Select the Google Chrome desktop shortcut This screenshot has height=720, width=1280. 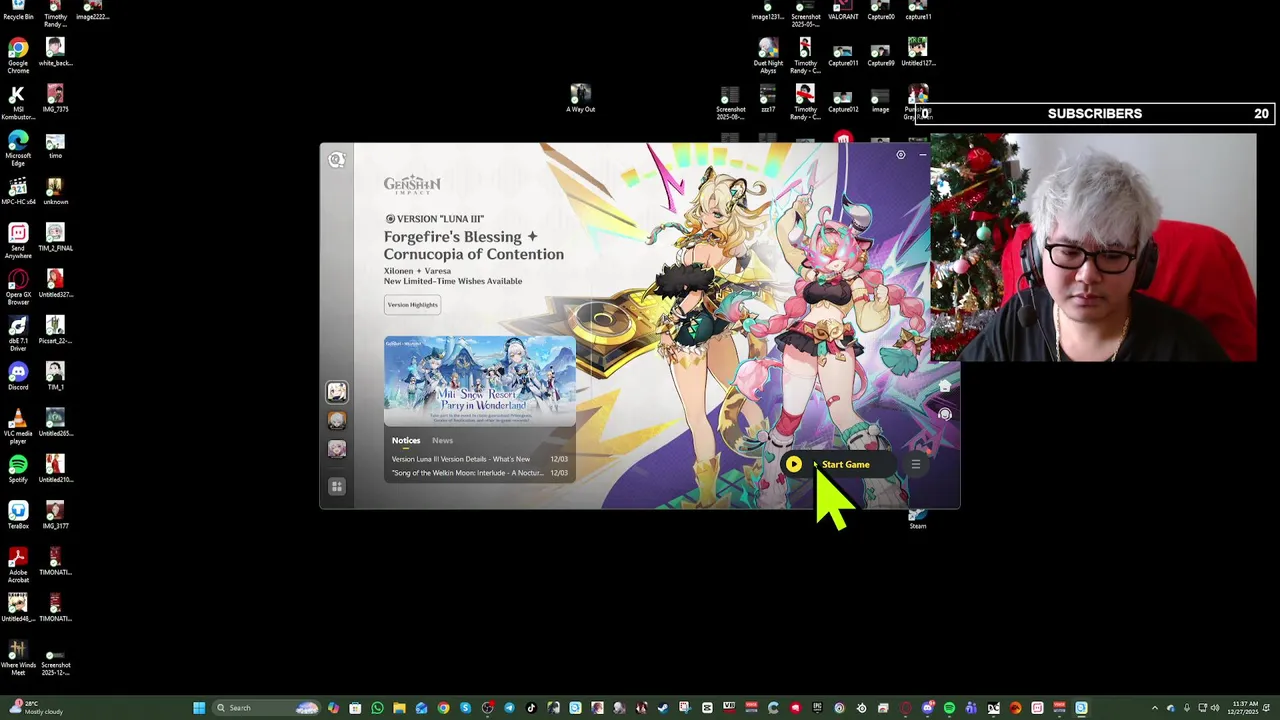18,56
